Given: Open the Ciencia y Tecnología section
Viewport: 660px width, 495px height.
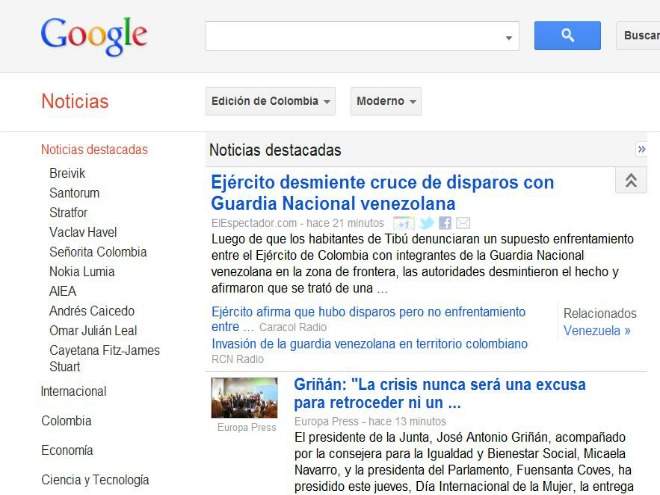Looking at the screenshot, I should 95,480.
